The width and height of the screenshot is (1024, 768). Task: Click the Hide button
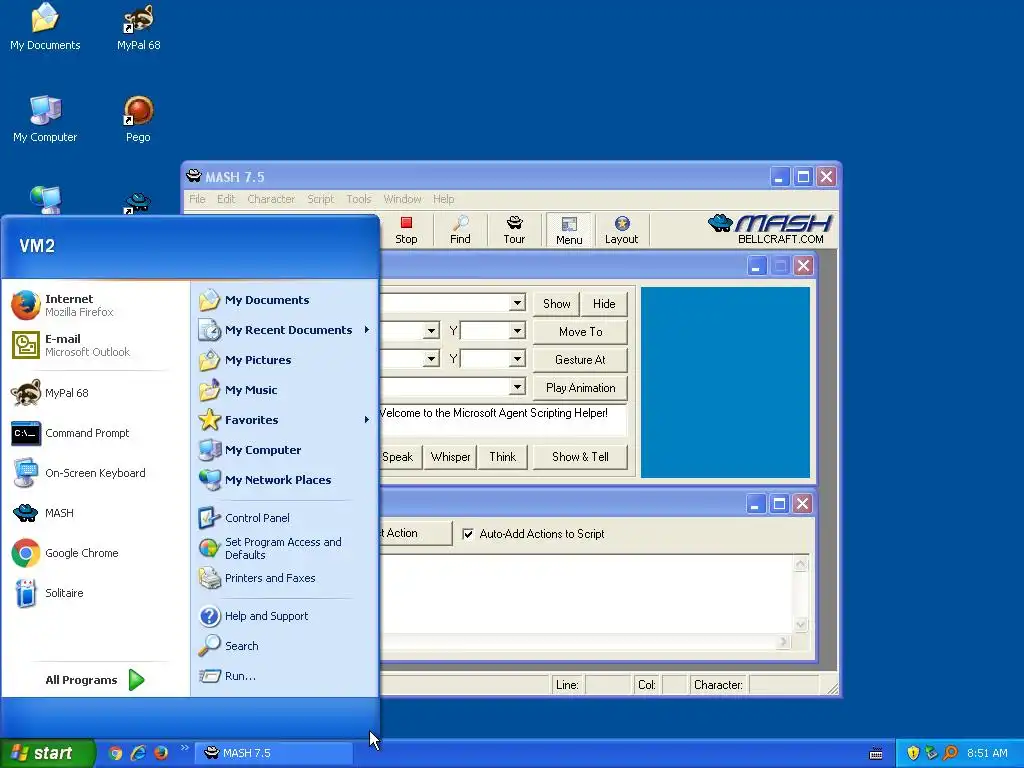604,304
